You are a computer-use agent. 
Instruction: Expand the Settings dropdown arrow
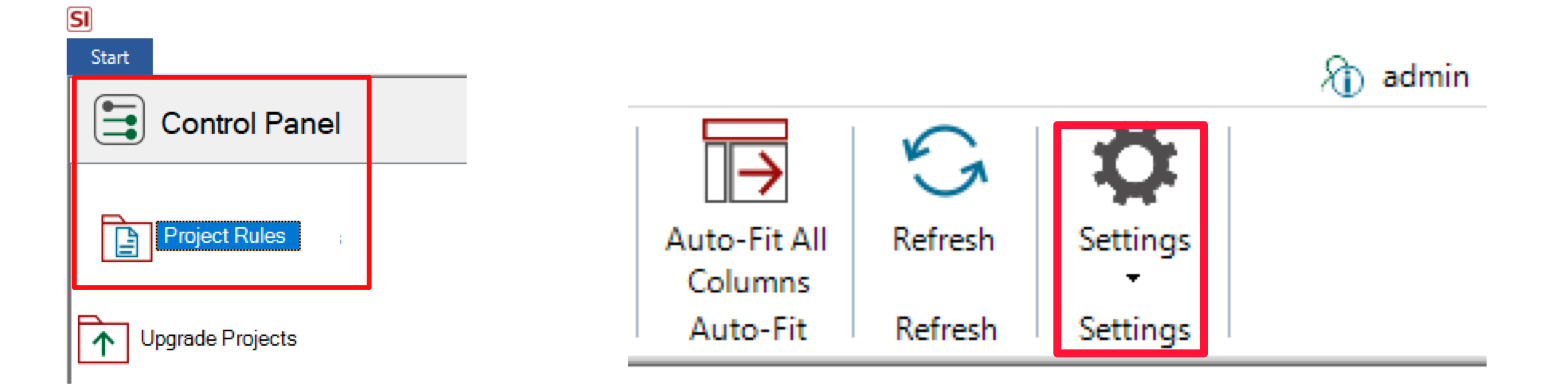1133,279
